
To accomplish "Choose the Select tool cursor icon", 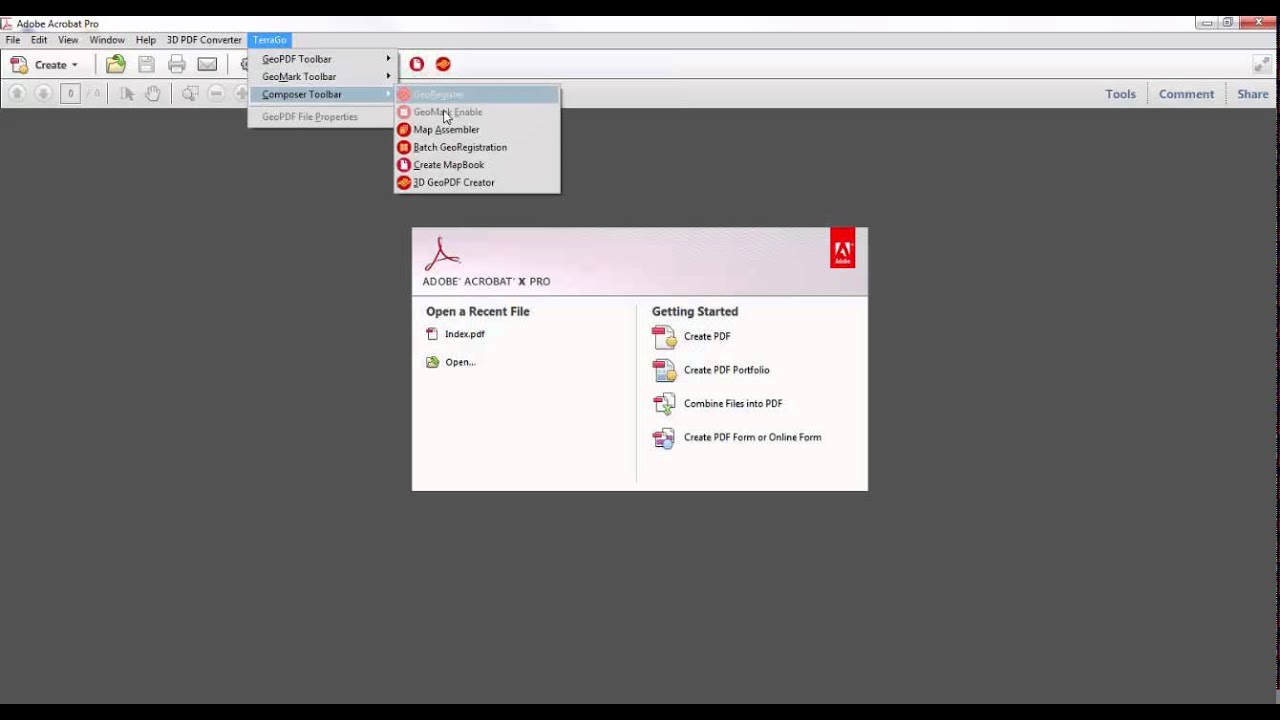I will pyautogui.click(x=127, y=93).
